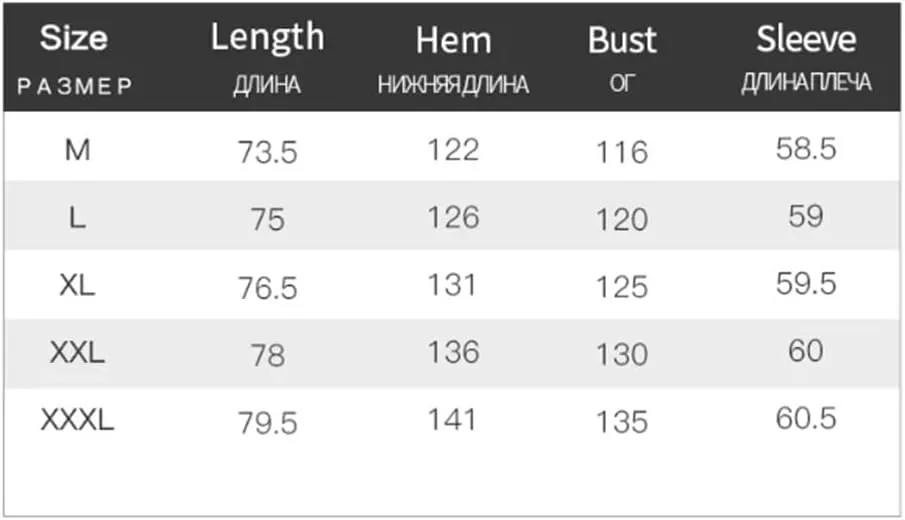Click the 58.5 sleeve value

[x=806, y=149]
